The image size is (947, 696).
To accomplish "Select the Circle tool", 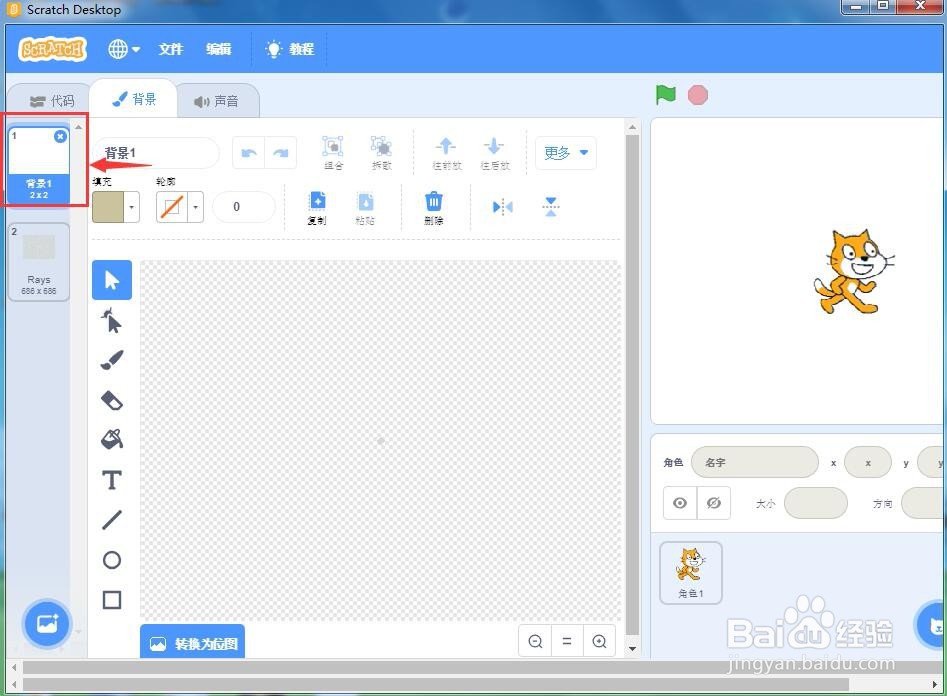I will [x=112, y=560].
